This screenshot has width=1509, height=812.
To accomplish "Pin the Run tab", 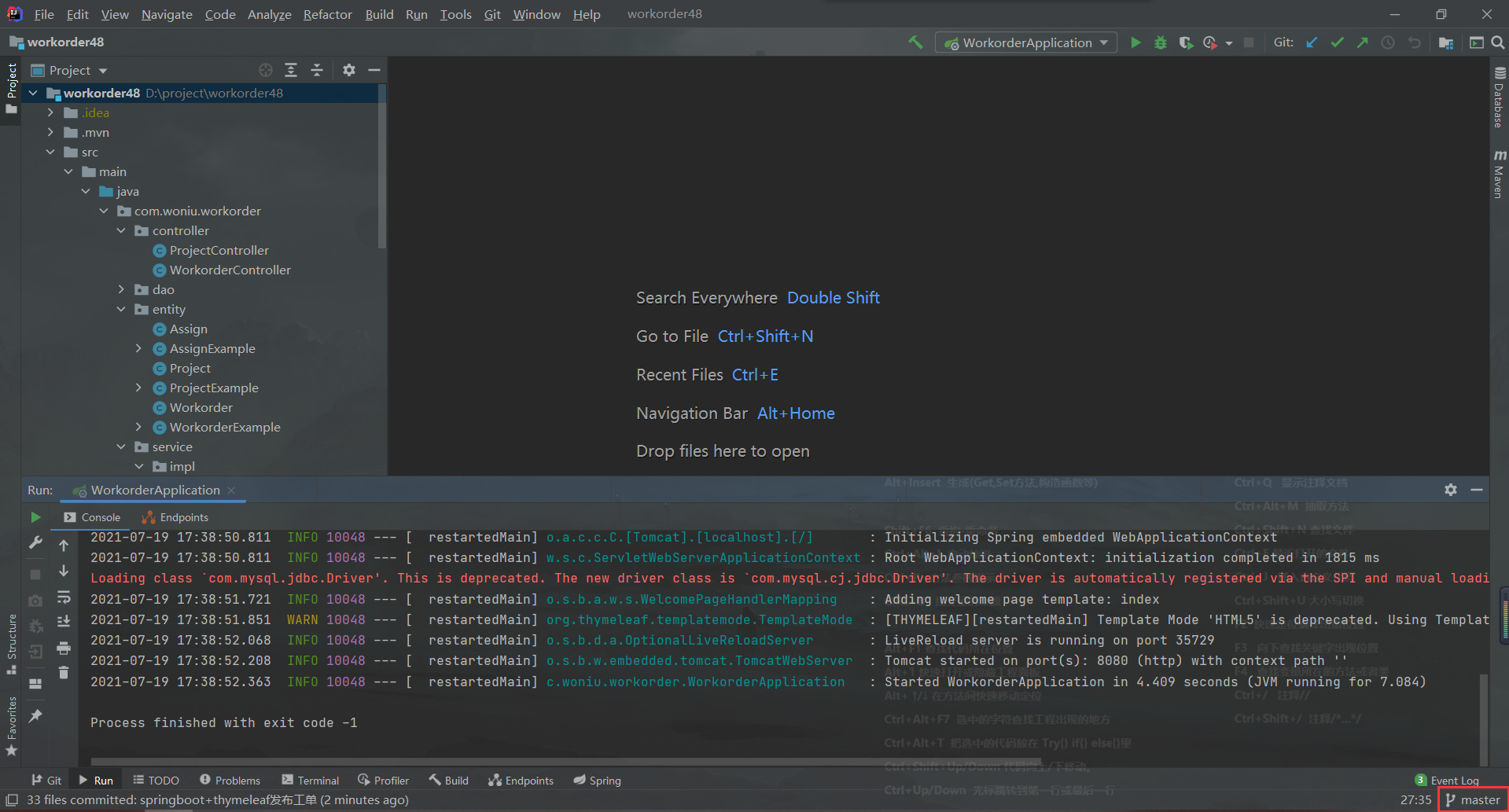I will tap(35, 715).
